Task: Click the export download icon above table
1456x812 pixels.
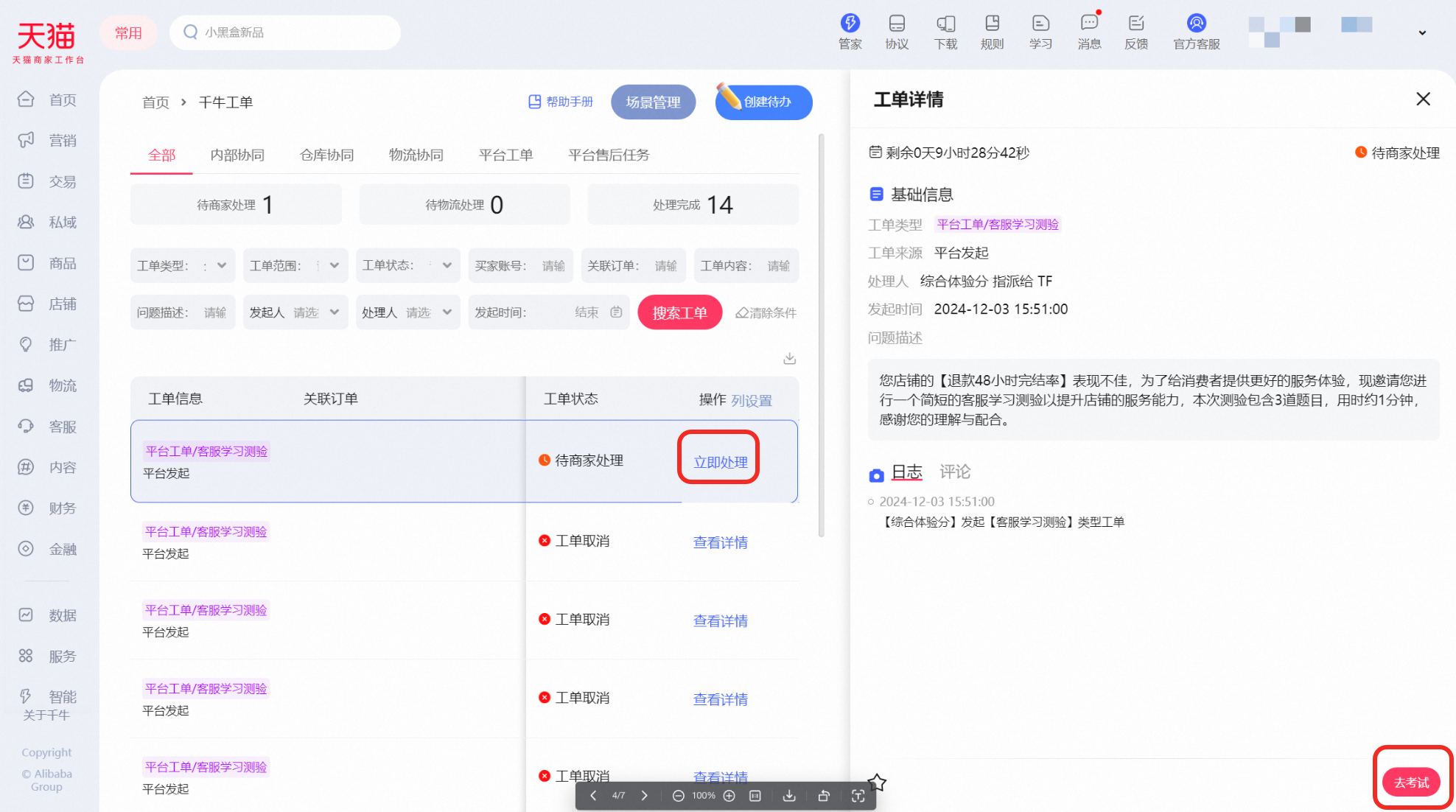Action: point(789,358)
